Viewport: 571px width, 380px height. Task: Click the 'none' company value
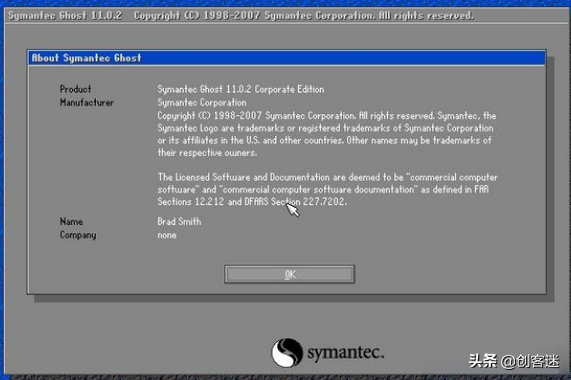pyautogui.click(x=167, y=235)
